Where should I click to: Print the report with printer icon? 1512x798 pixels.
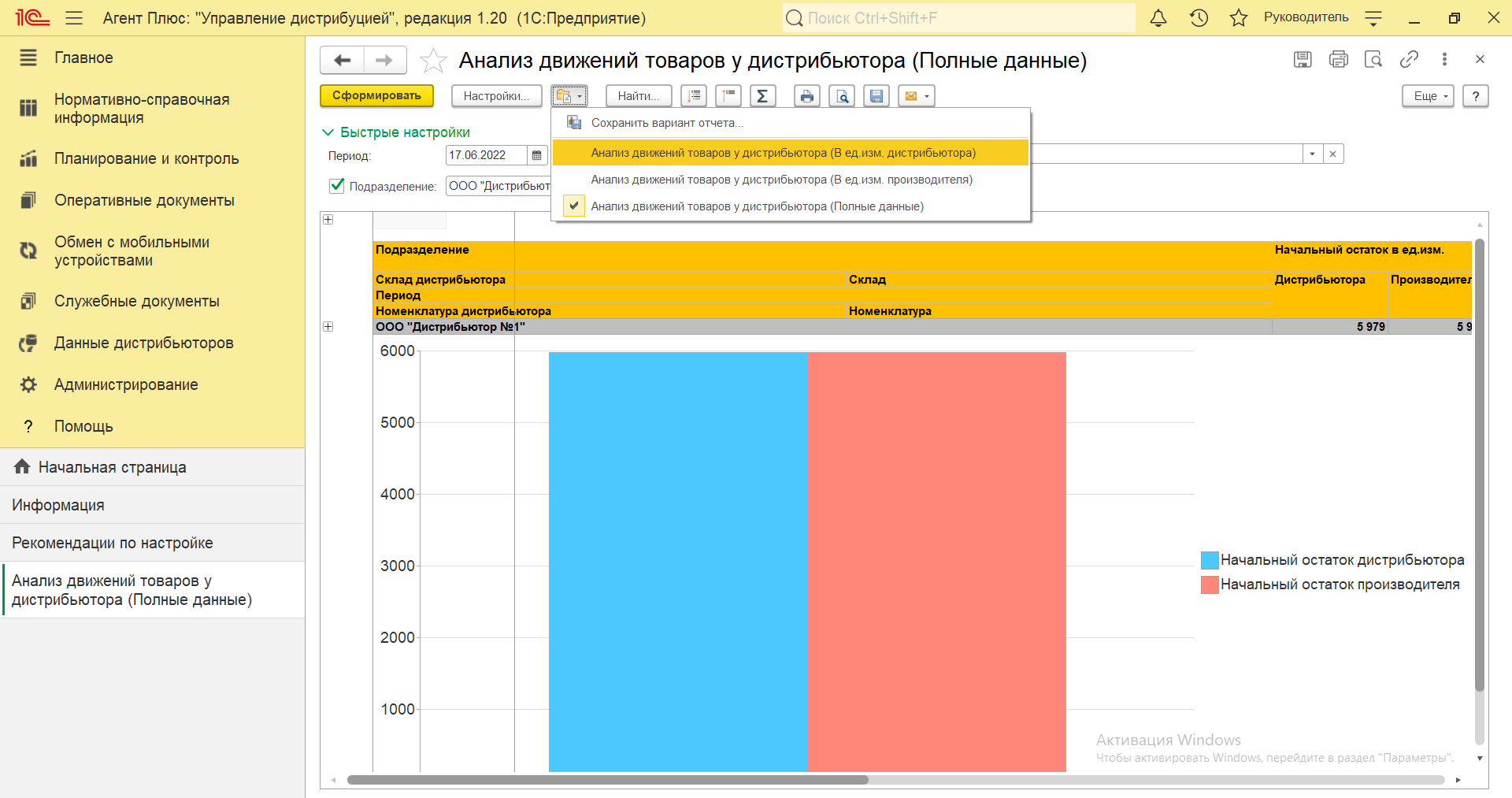[x=806, y=96]
